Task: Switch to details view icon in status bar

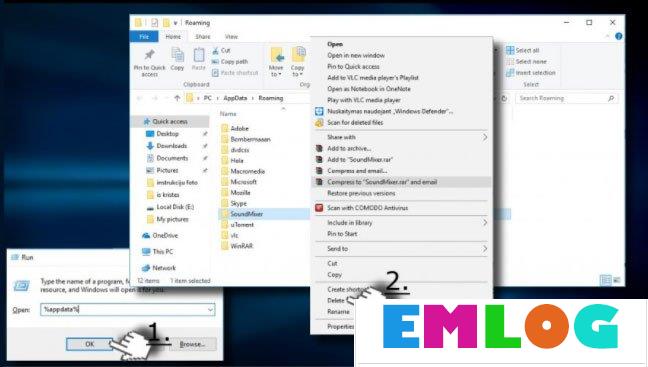Action: [606, 280]
